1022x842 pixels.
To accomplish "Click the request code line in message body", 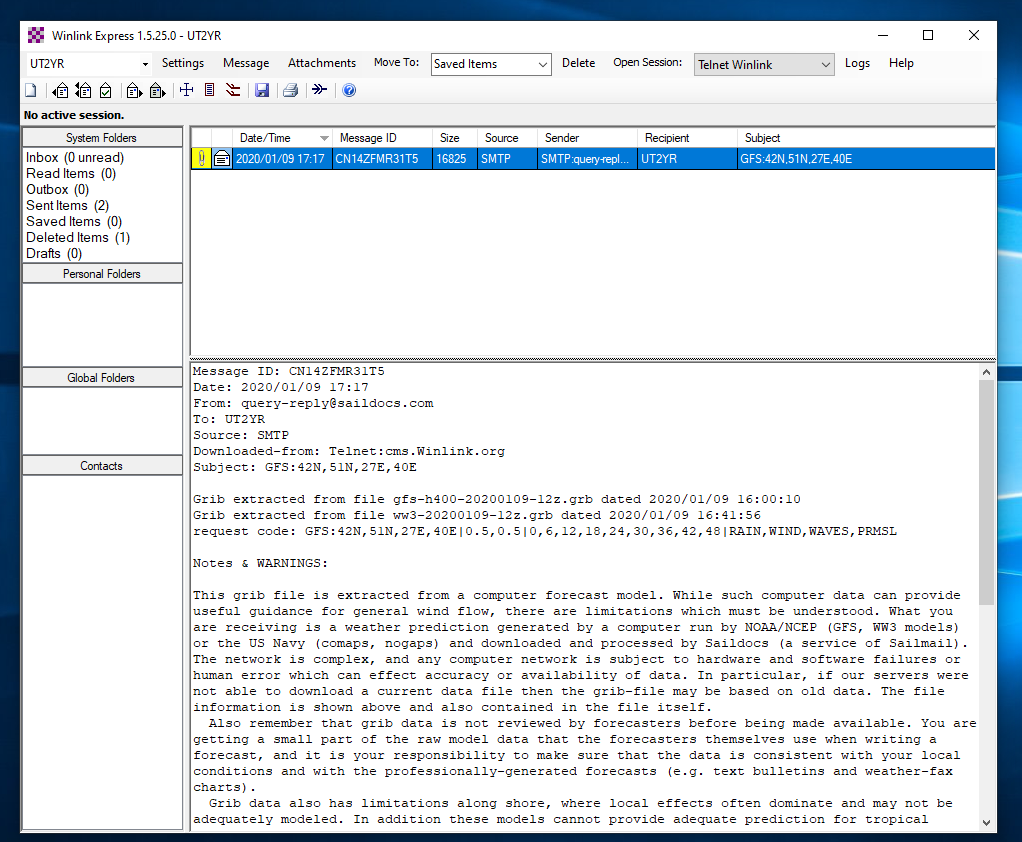I will tap(545, 531).
